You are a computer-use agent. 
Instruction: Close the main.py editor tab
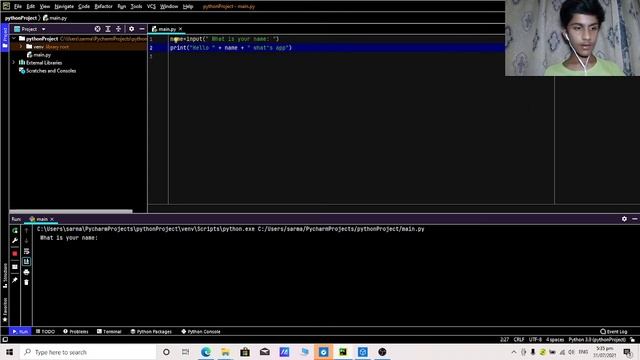click(180, 29)
